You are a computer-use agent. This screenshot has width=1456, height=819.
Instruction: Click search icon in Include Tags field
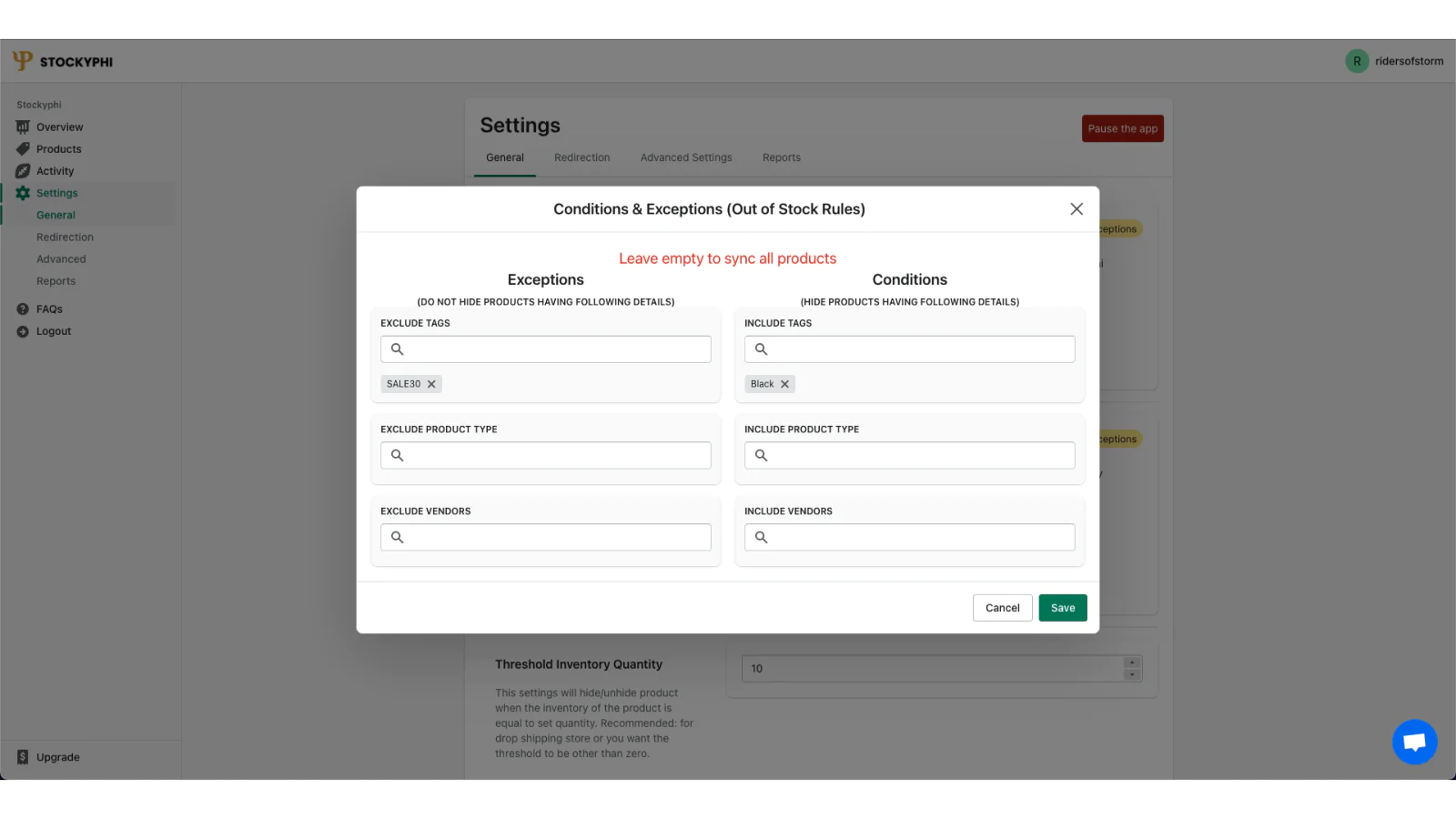pos(761,349)
